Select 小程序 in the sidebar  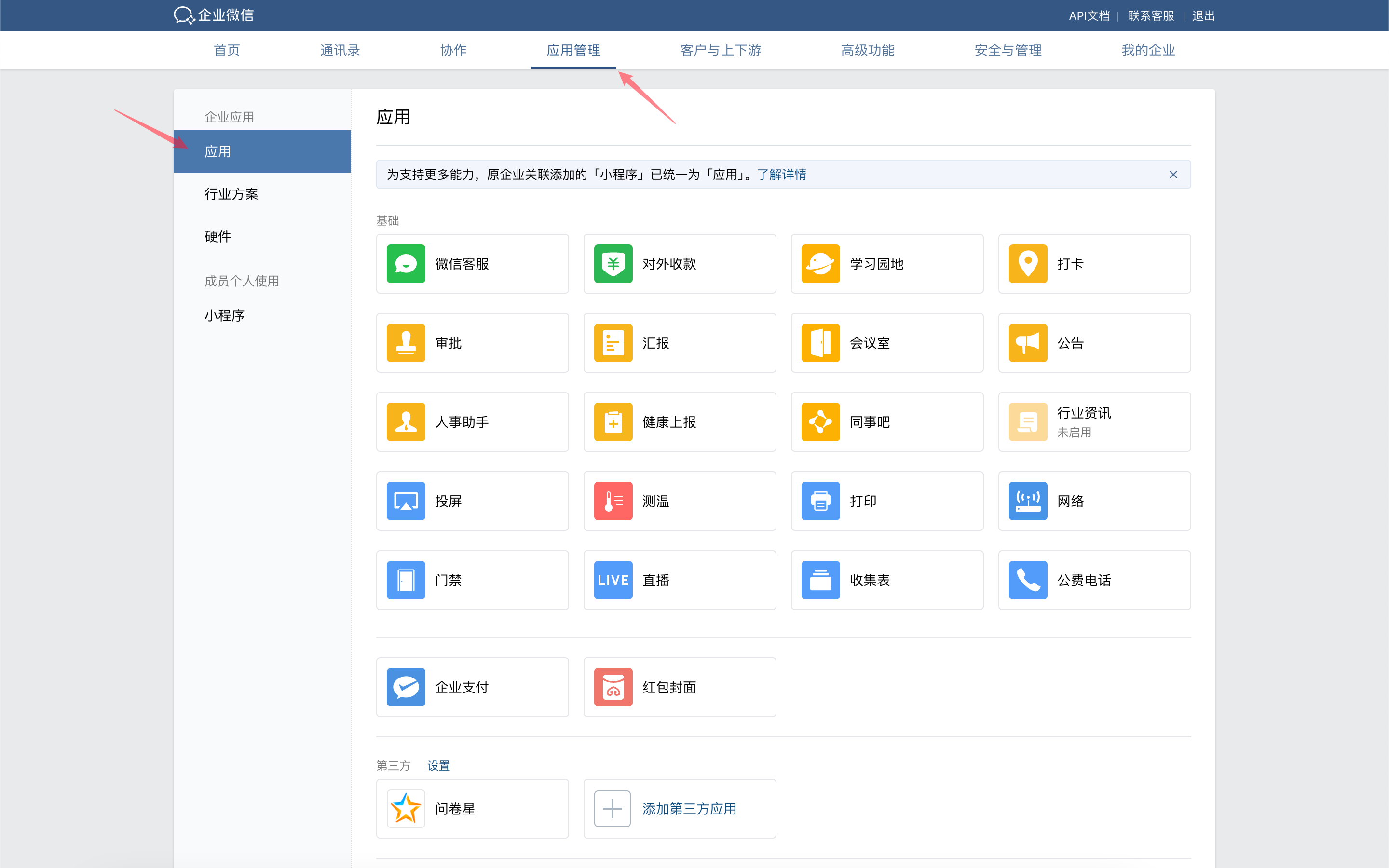(224, 316)
